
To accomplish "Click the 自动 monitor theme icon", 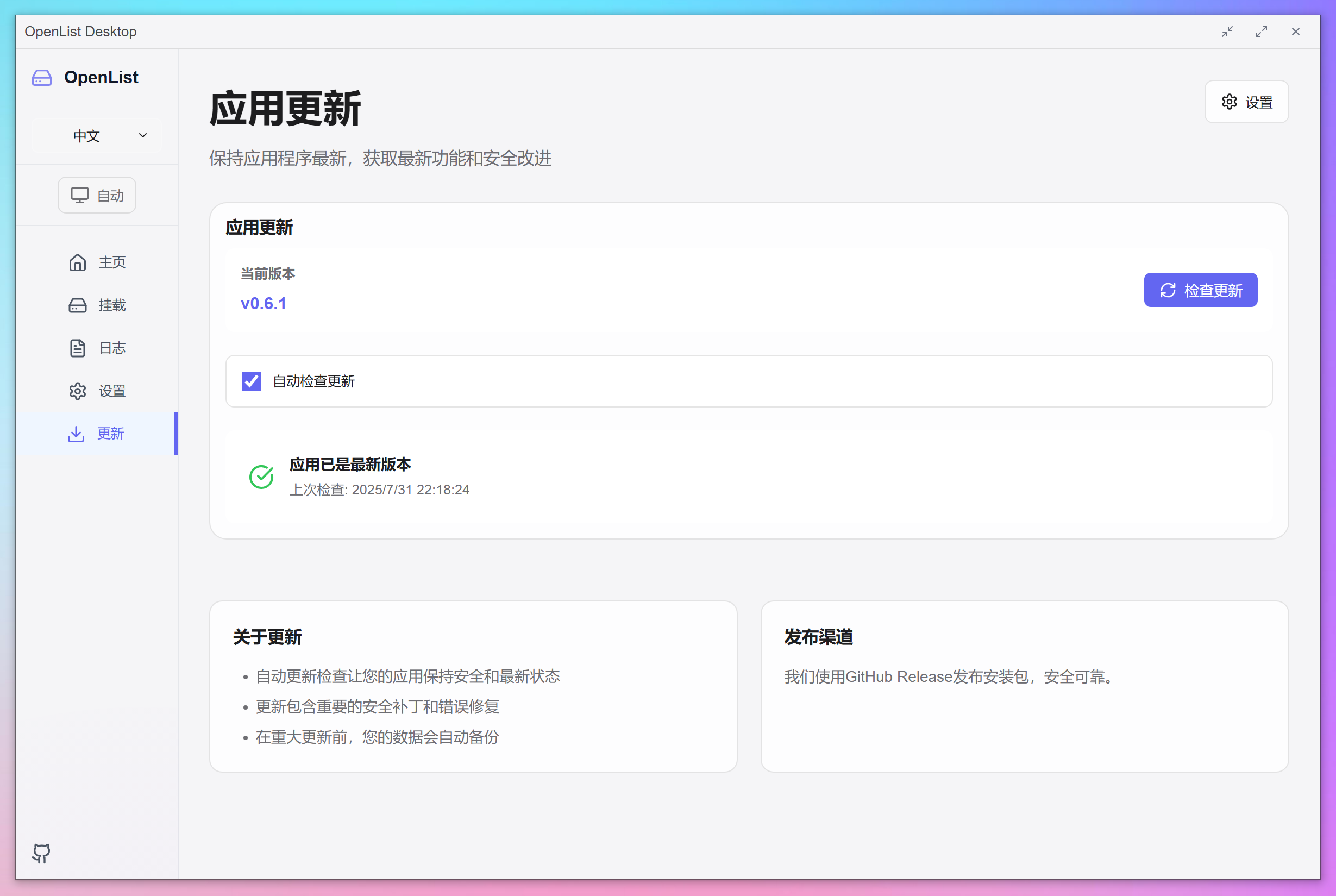I will click(x=81, y=195).
